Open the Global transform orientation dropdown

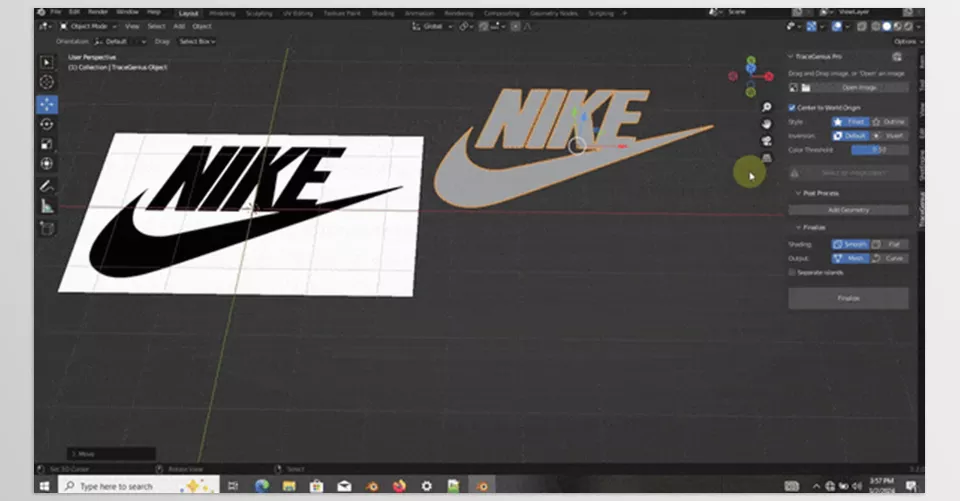click(x=433, y=26)
